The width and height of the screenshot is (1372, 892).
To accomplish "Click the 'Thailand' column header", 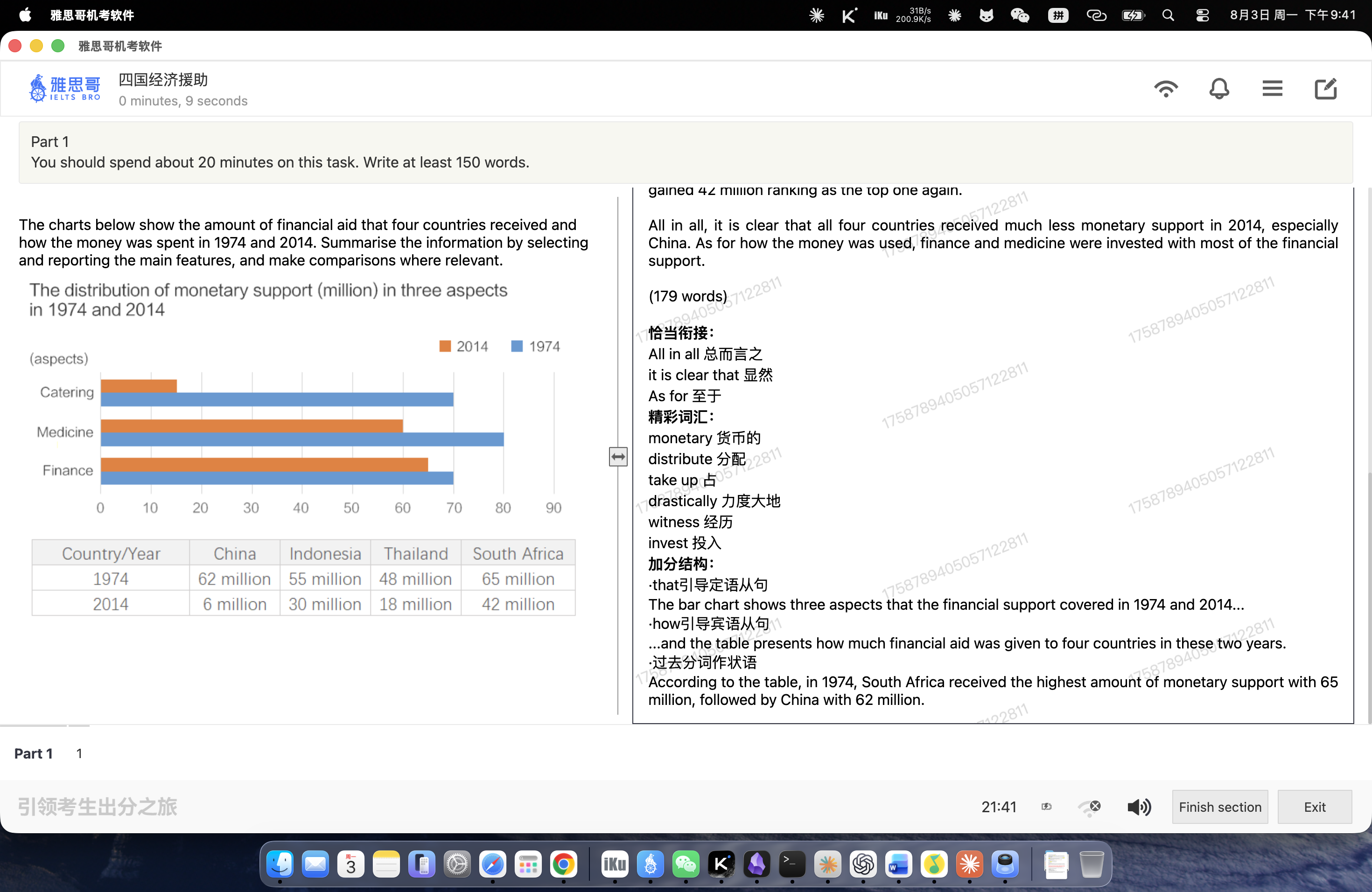I will point(416,553).
